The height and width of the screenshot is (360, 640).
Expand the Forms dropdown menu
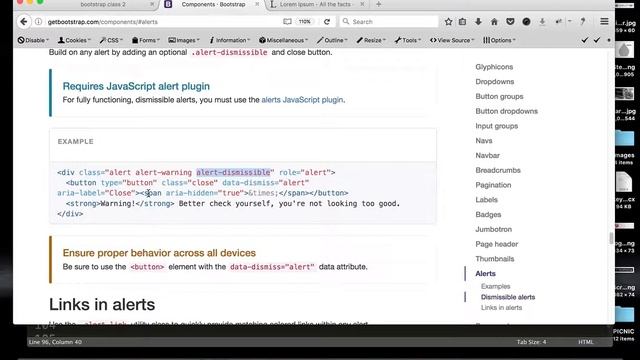[146, 40]
